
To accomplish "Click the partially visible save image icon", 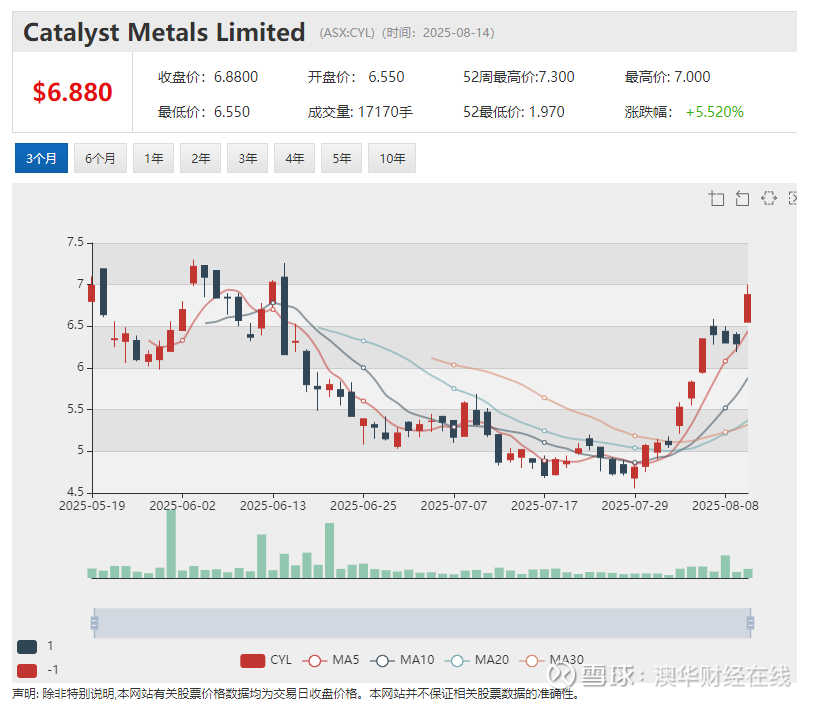I will coord(792,198).
